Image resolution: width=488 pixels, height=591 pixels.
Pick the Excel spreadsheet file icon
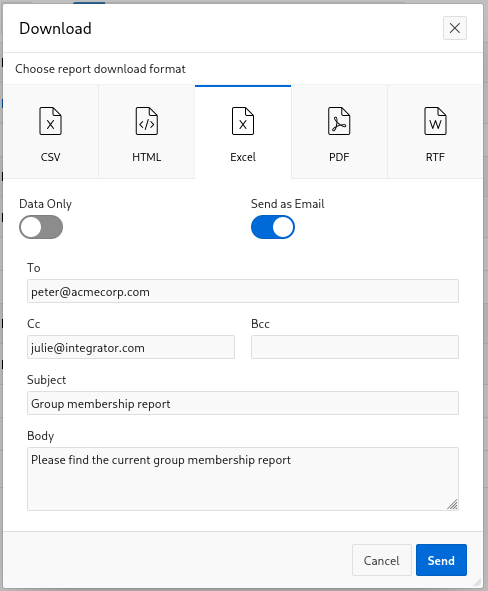(243, 121)
